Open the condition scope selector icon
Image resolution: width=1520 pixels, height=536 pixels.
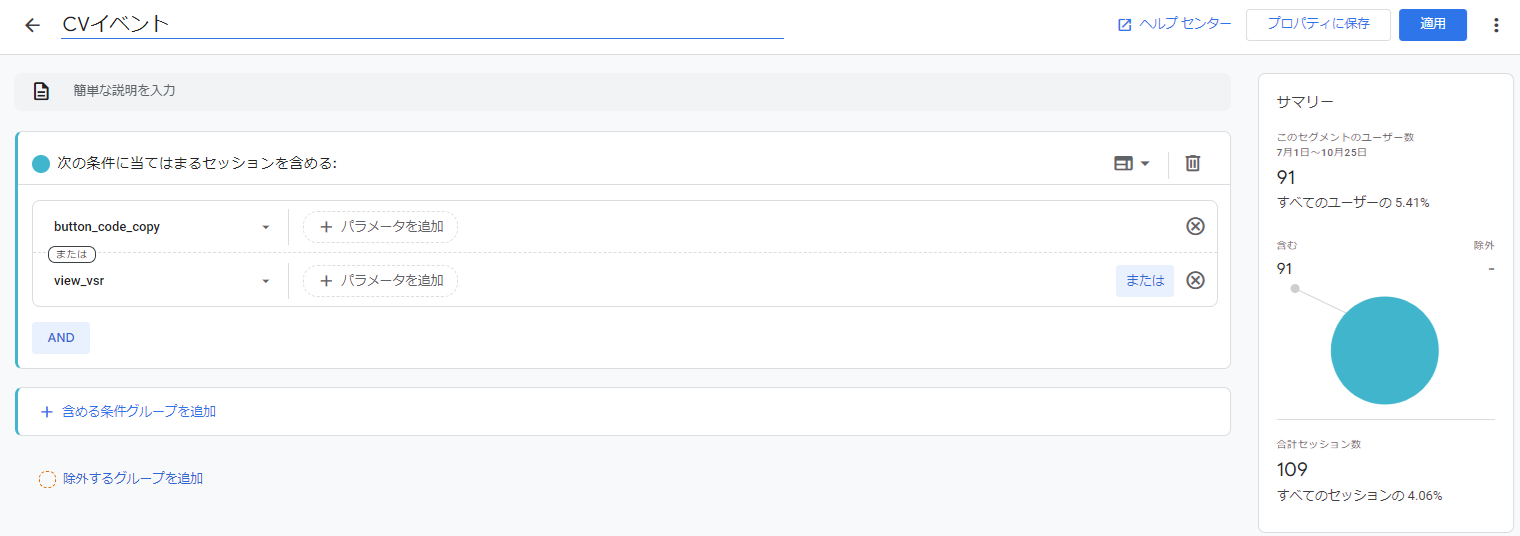point(1131,163)
